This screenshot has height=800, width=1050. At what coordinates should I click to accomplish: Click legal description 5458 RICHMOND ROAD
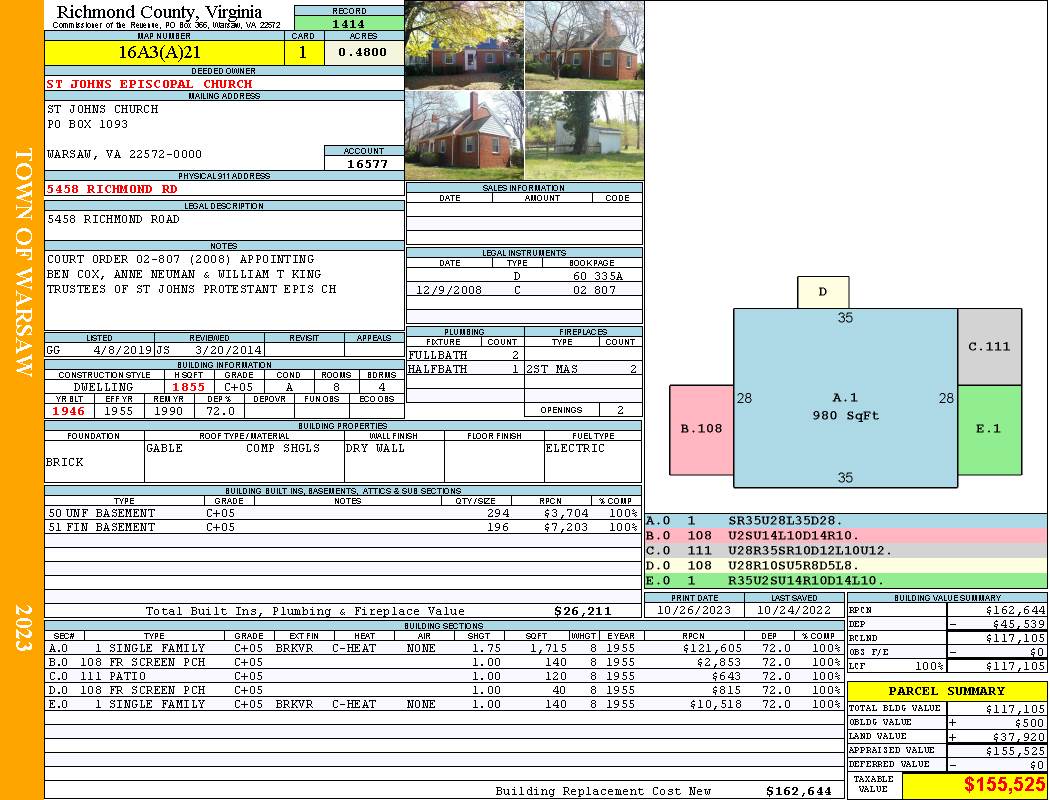click(x=113, y=219)
